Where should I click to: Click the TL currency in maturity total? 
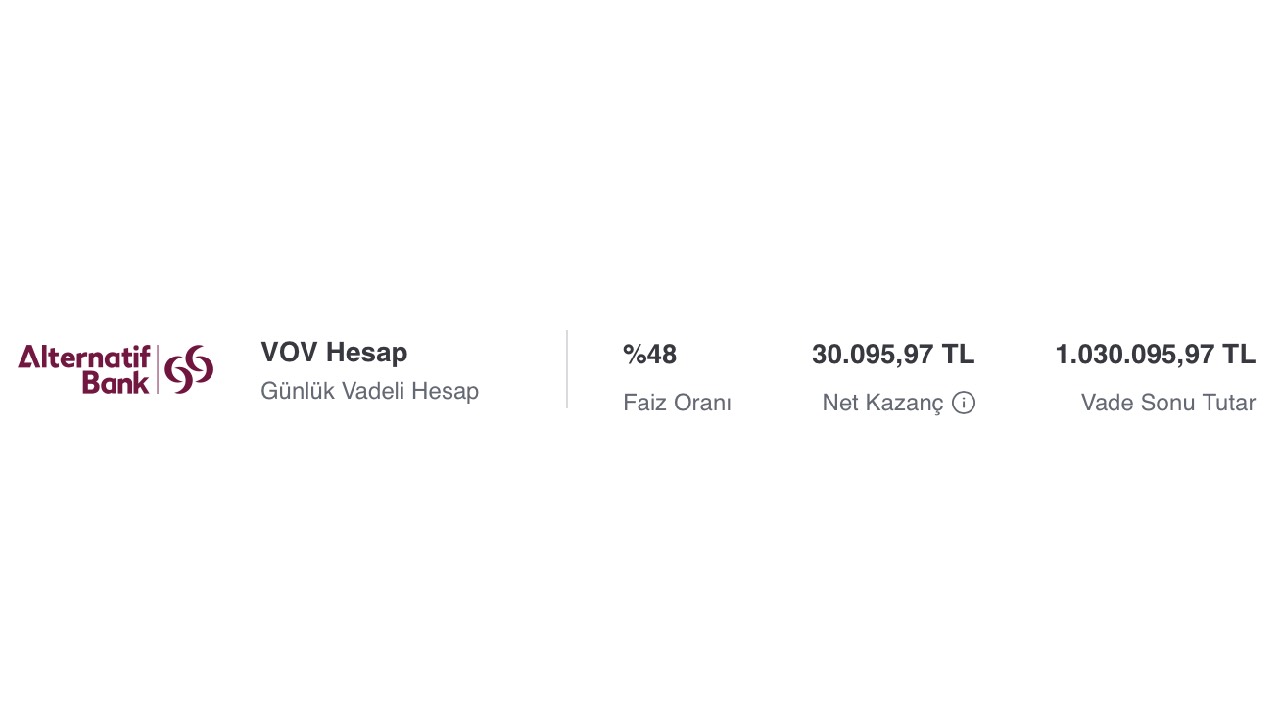pyautogui.click(x=1239, y=354)
